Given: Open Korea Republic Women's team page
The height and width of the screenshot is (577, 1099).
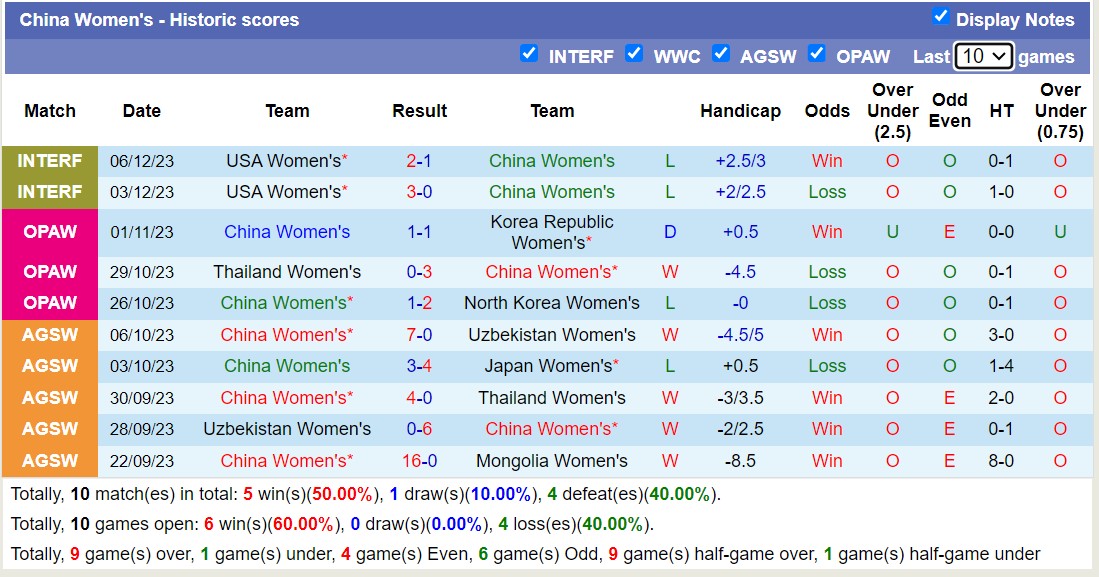Looking at the screenshot, I should pos(551,232).
